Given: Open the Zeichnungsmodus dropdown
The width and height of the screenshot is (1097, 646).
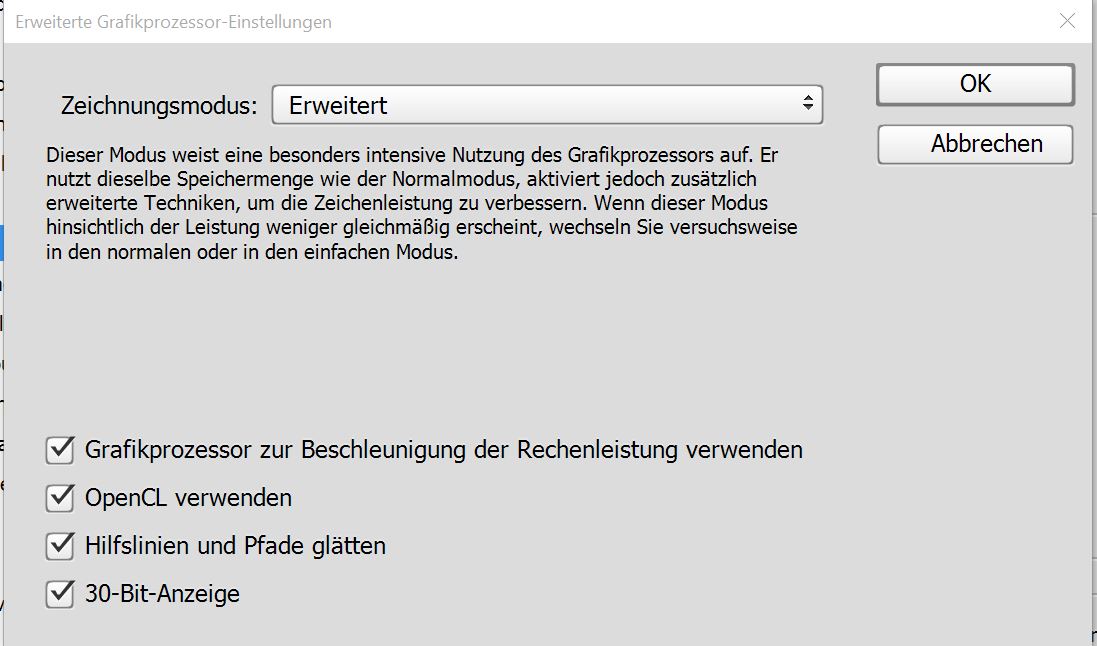Looking at the screenshot, I should tap(546, 105).
